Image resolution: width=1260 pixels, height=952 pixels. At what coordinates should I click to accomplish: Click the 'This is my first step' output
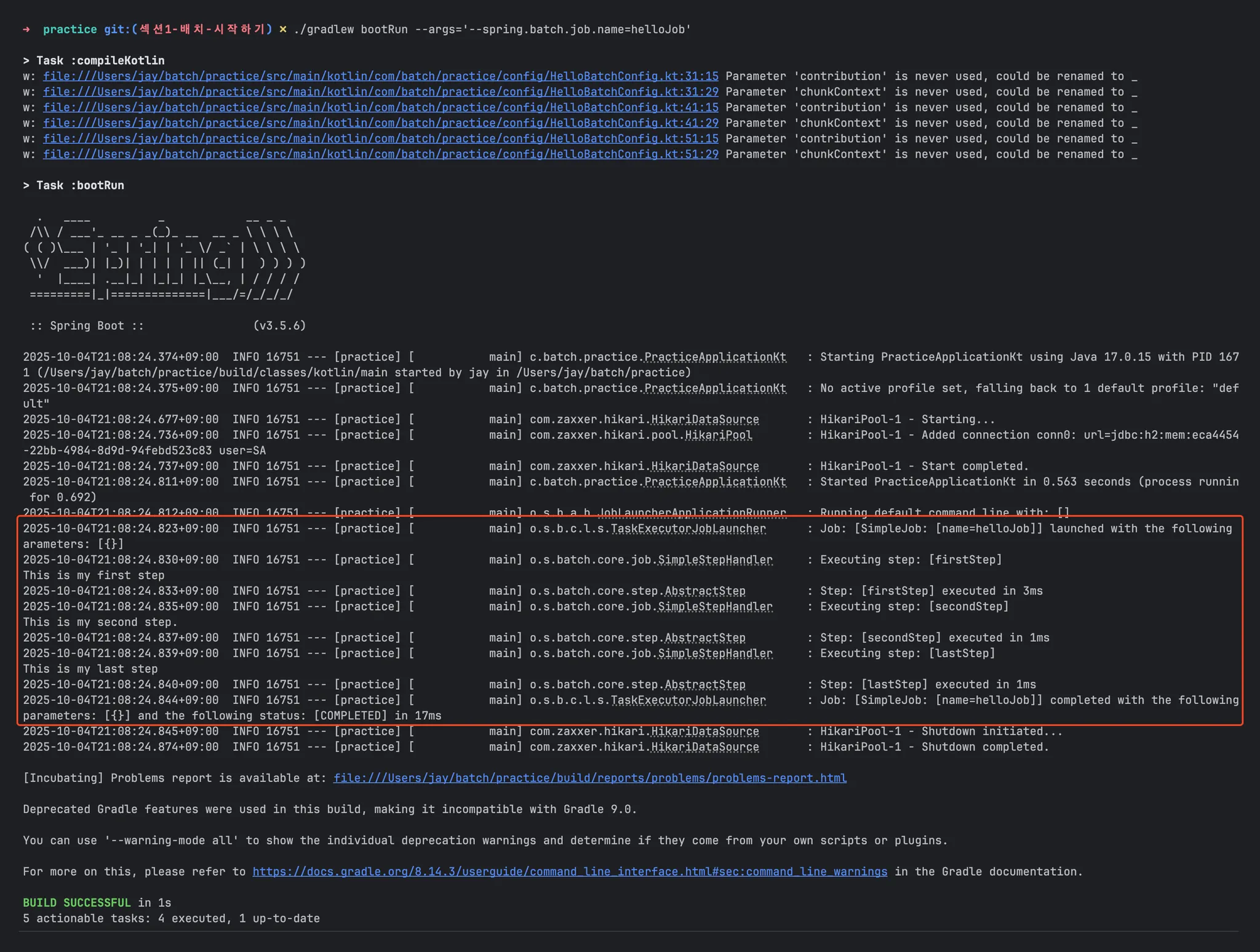(x=94, y=575)
